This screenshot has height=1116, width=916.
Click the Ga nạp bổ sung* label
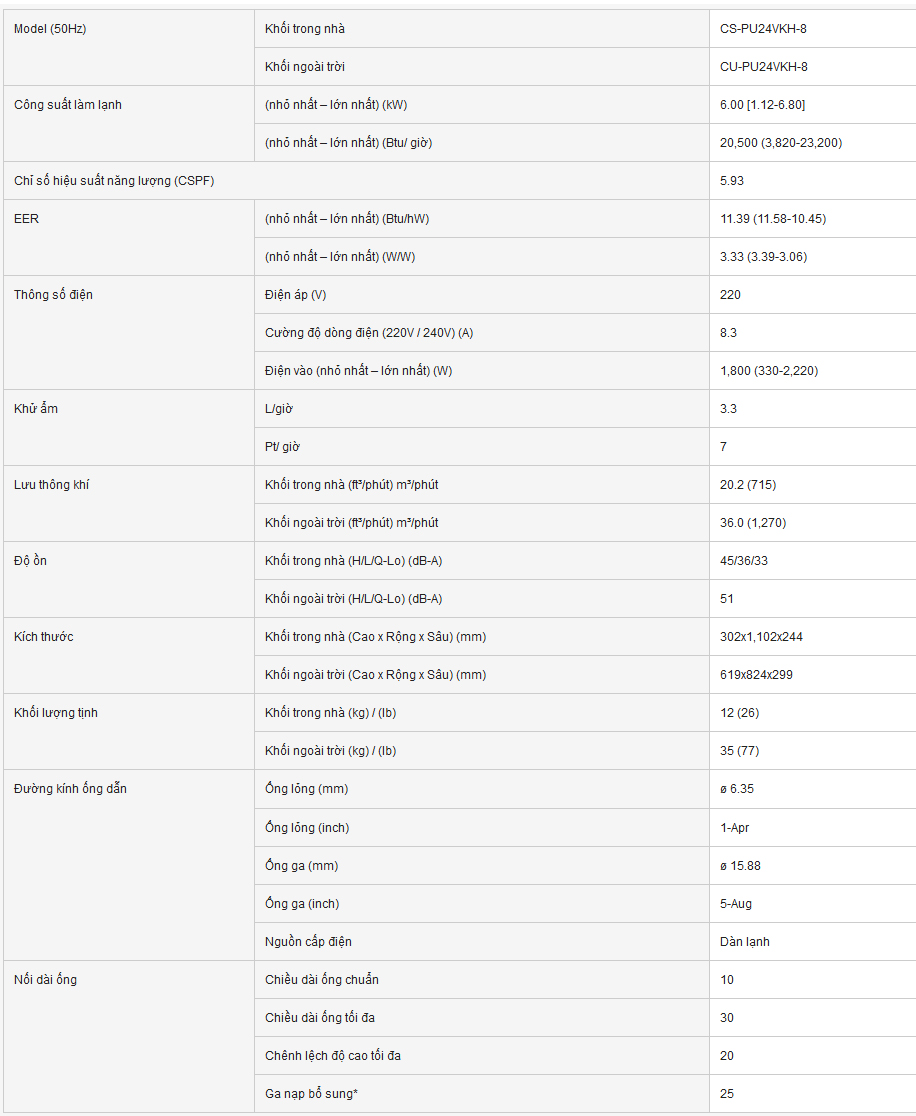tap(311, 1094)
